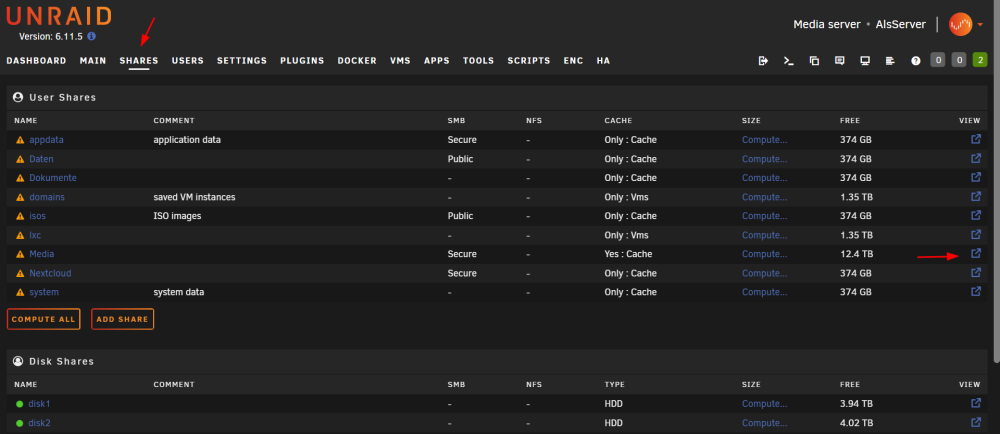This screenshot has height=434, width=1000.
Task: Click the warning triangle next to appdata
Action: [20, 140]
